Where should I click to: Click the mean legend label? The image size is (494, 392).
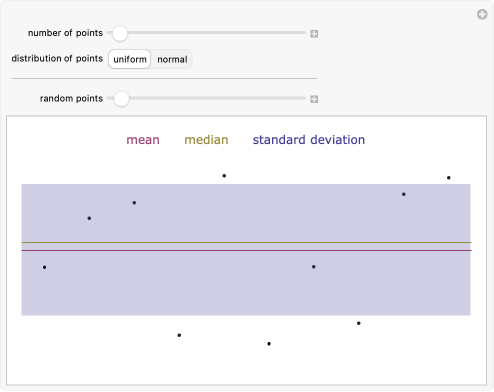pyautogui.click(x=143, y=140)
